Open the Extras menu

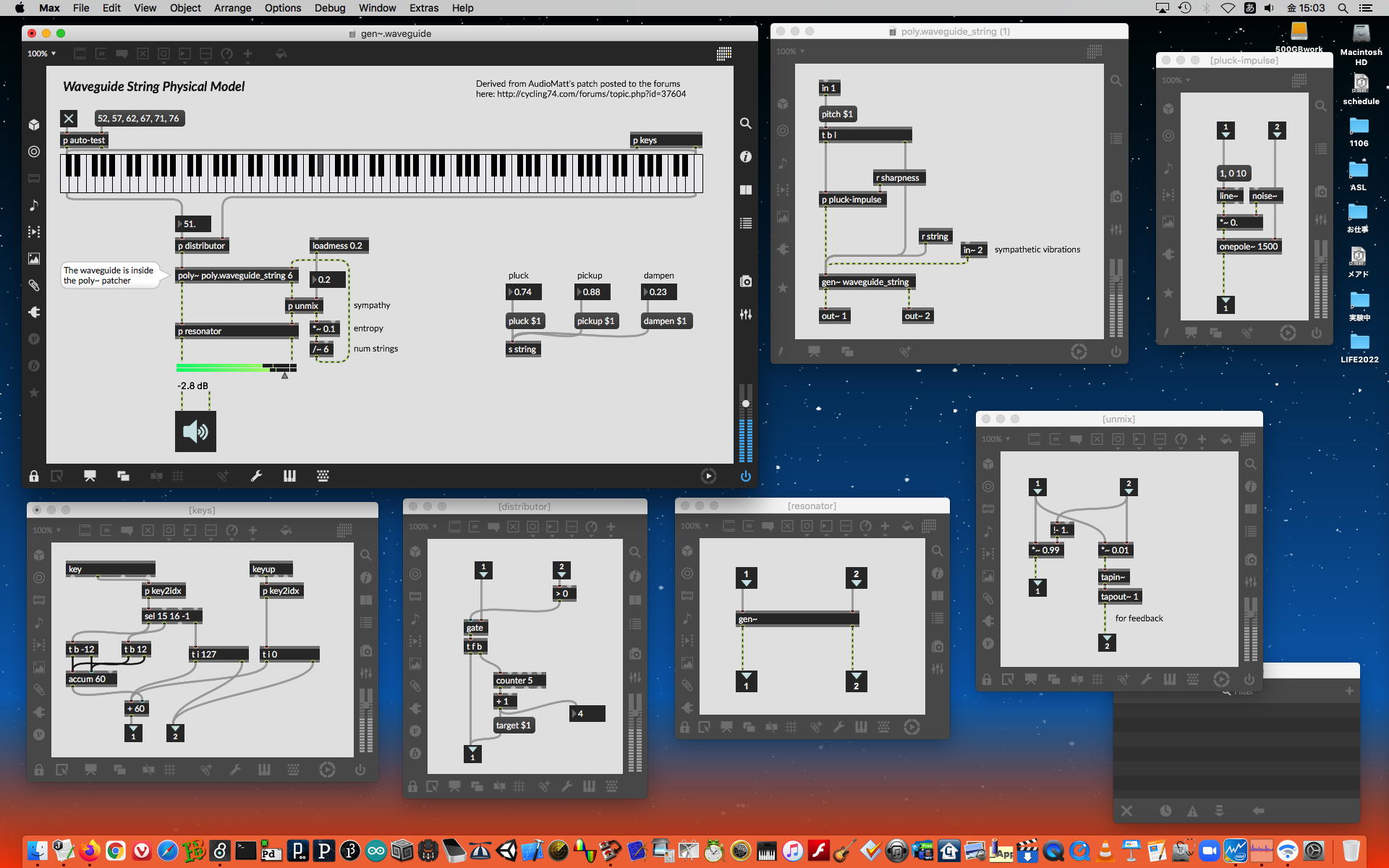point(423,8)
